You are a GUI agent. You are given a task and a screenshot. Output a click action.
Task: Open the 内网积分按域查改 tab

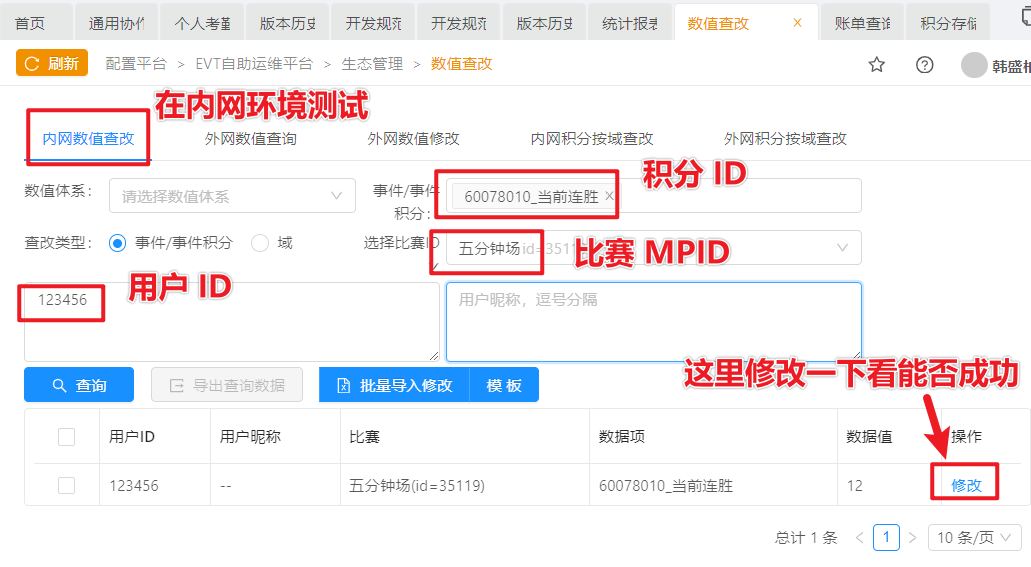[591, 139]
